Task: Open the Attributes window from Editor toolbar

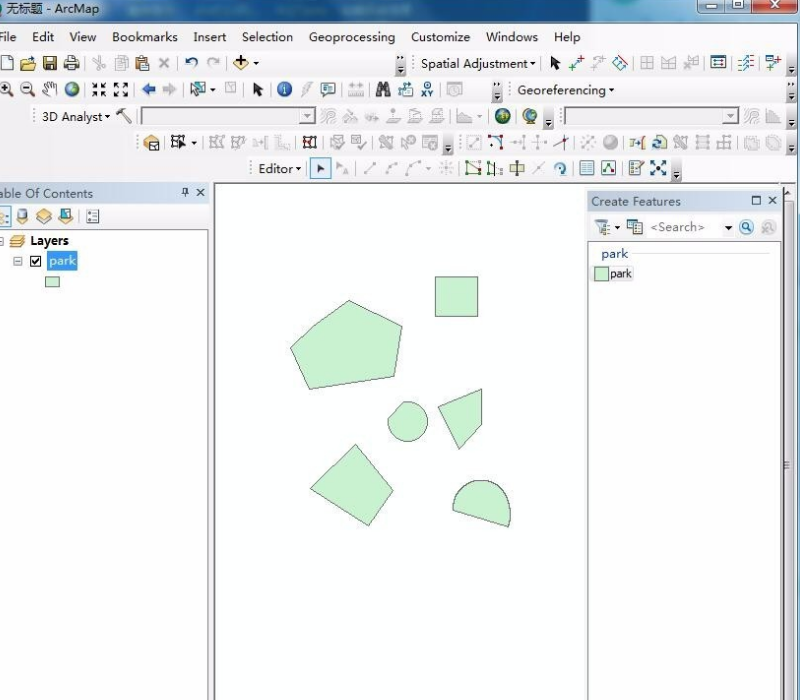Action: [587, 168]
